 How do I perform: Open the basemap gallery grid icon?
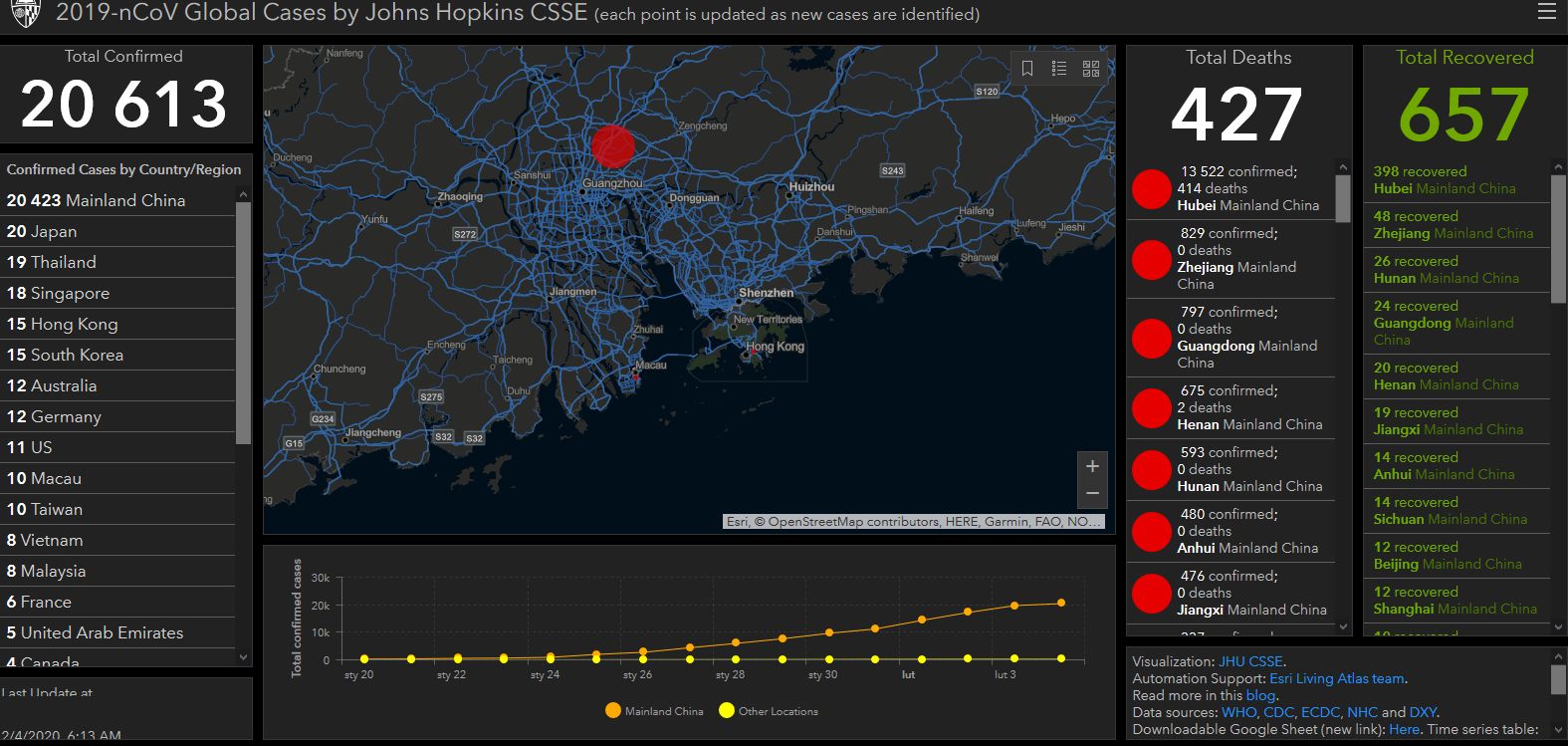[1091, 68]
